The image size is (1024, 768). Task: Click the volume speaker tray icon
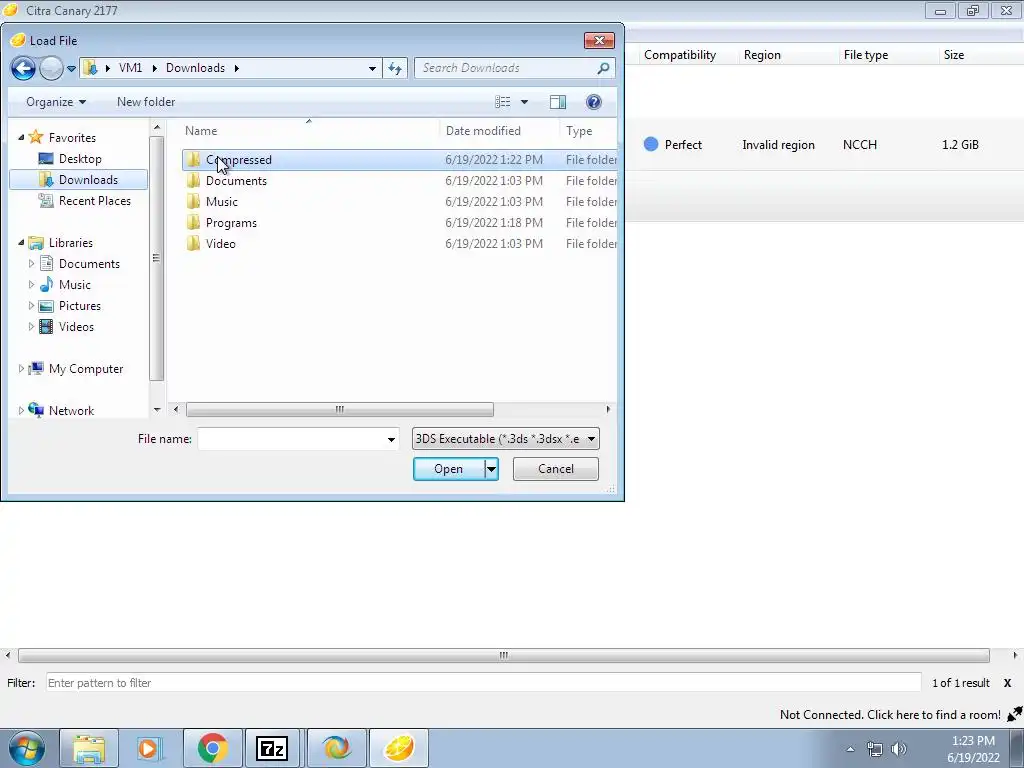click(899, 748)
